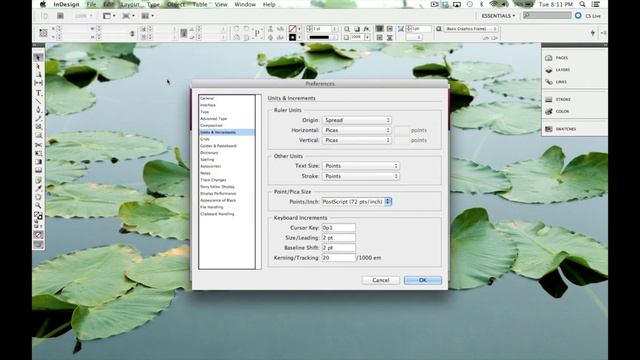
Task: Select Interface in preferences list
Action: click(208, 105)
